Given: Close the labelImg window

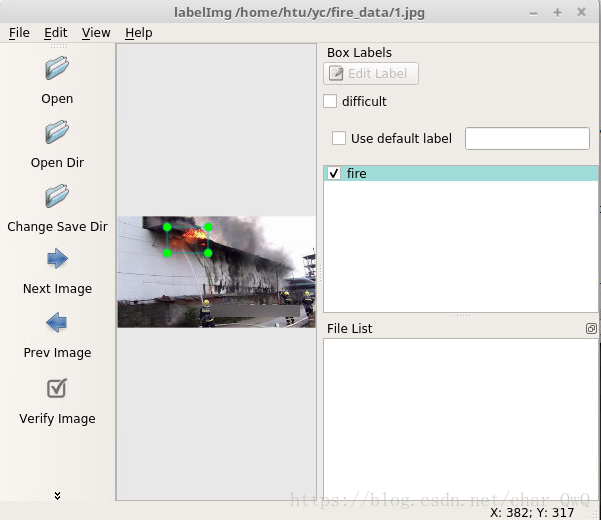Looking at the screenshot, I should (x=581, y=12).
